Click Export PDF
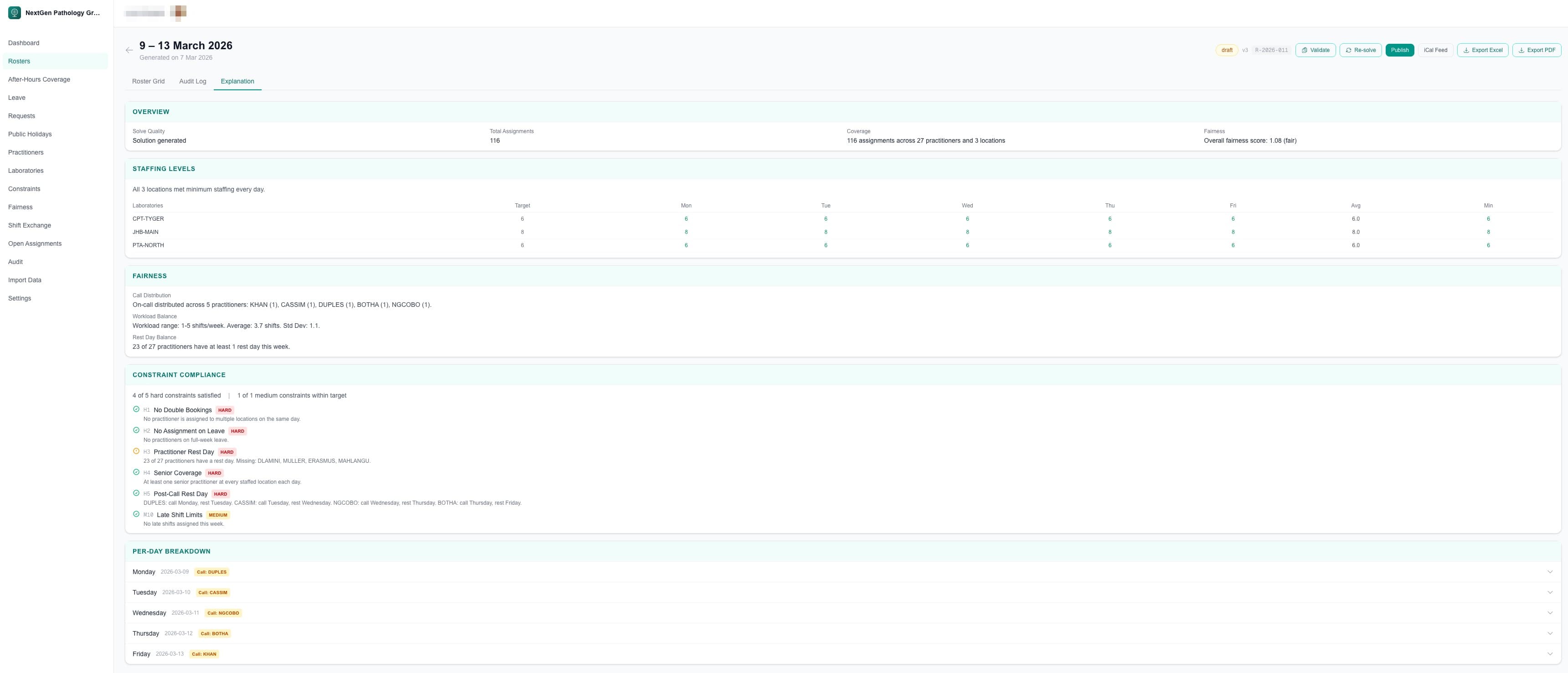This screenshot has height=673, width=1568. pyautogui.click(x=1537, y=51)
